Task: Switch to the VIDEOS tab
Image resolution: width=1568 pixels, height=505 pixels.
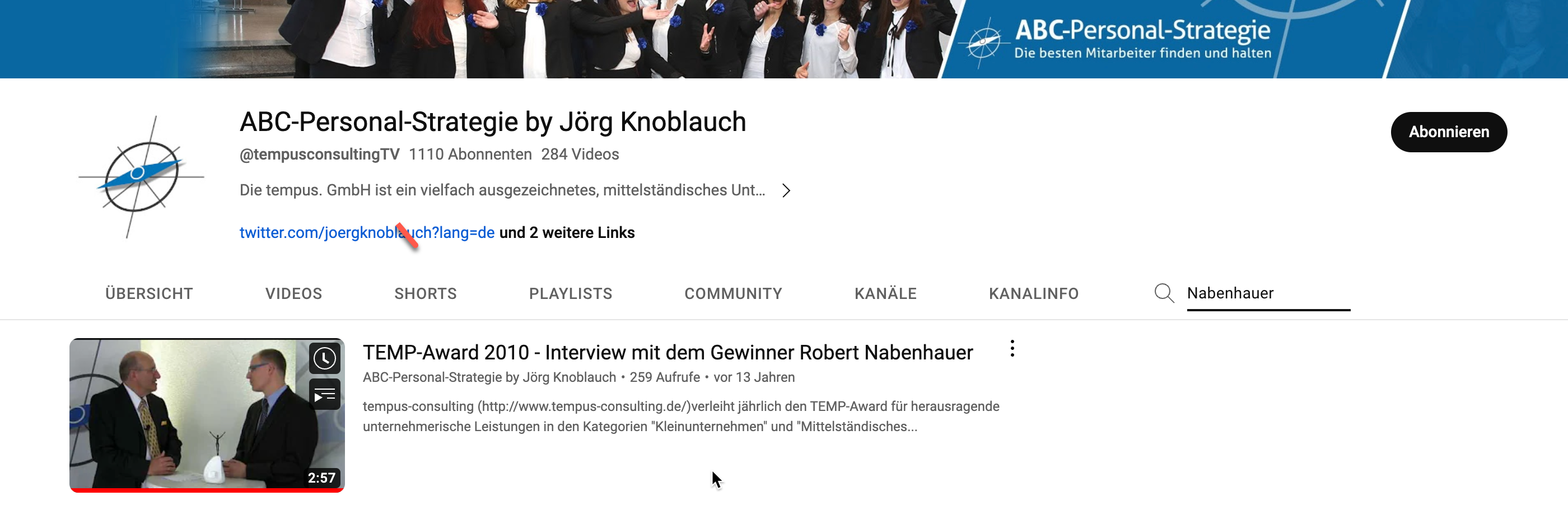Action: coord(293,294)
